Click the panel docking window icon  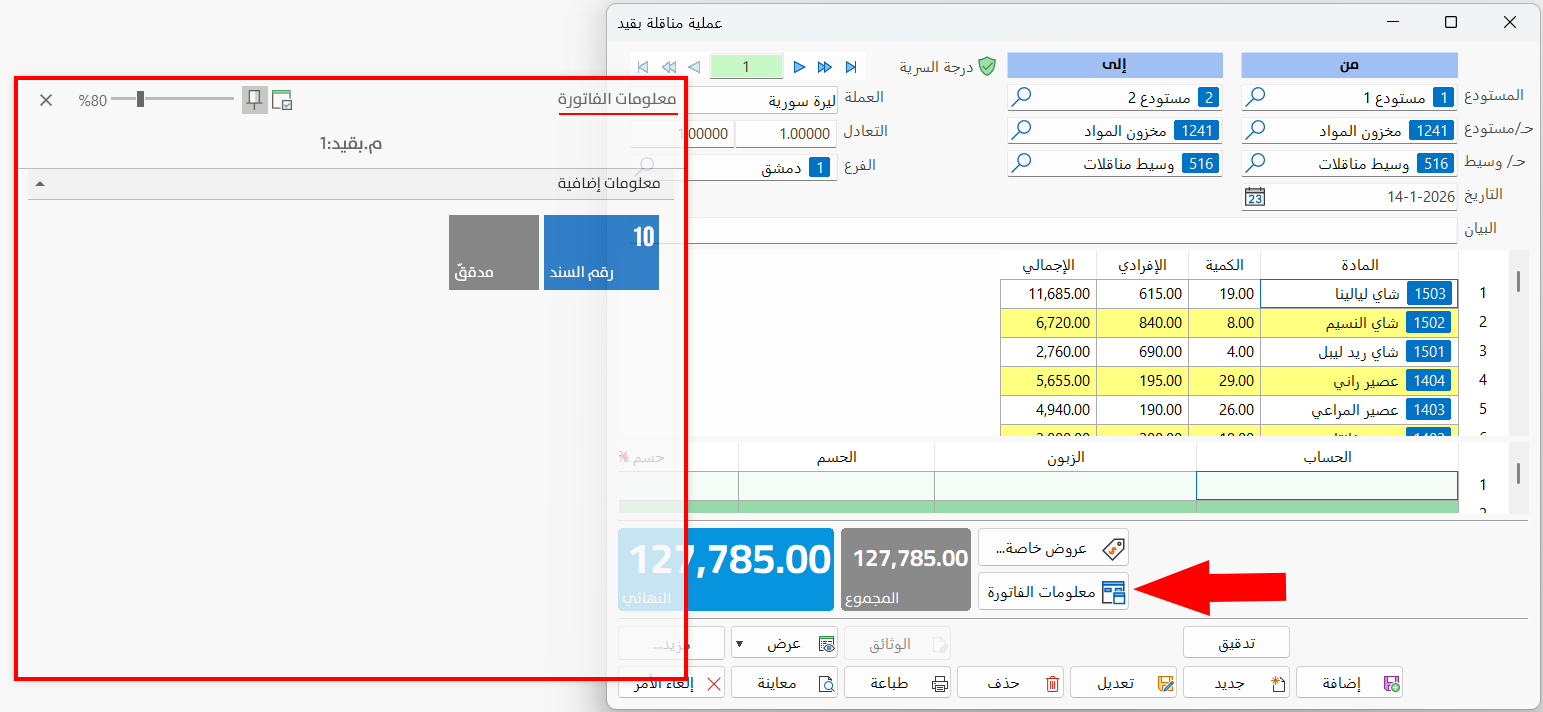point(282,100)
